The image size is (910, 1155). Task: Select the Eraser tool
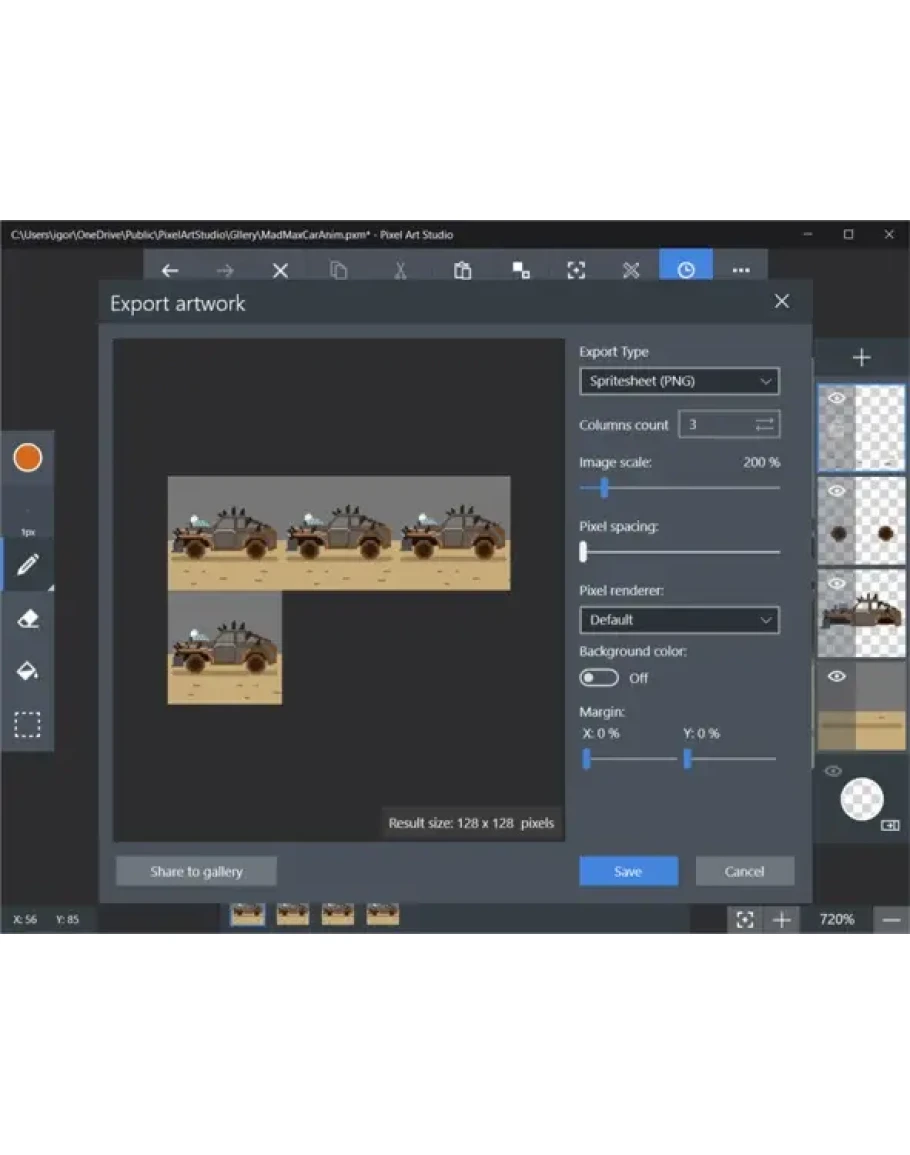[x=27, y=619]
